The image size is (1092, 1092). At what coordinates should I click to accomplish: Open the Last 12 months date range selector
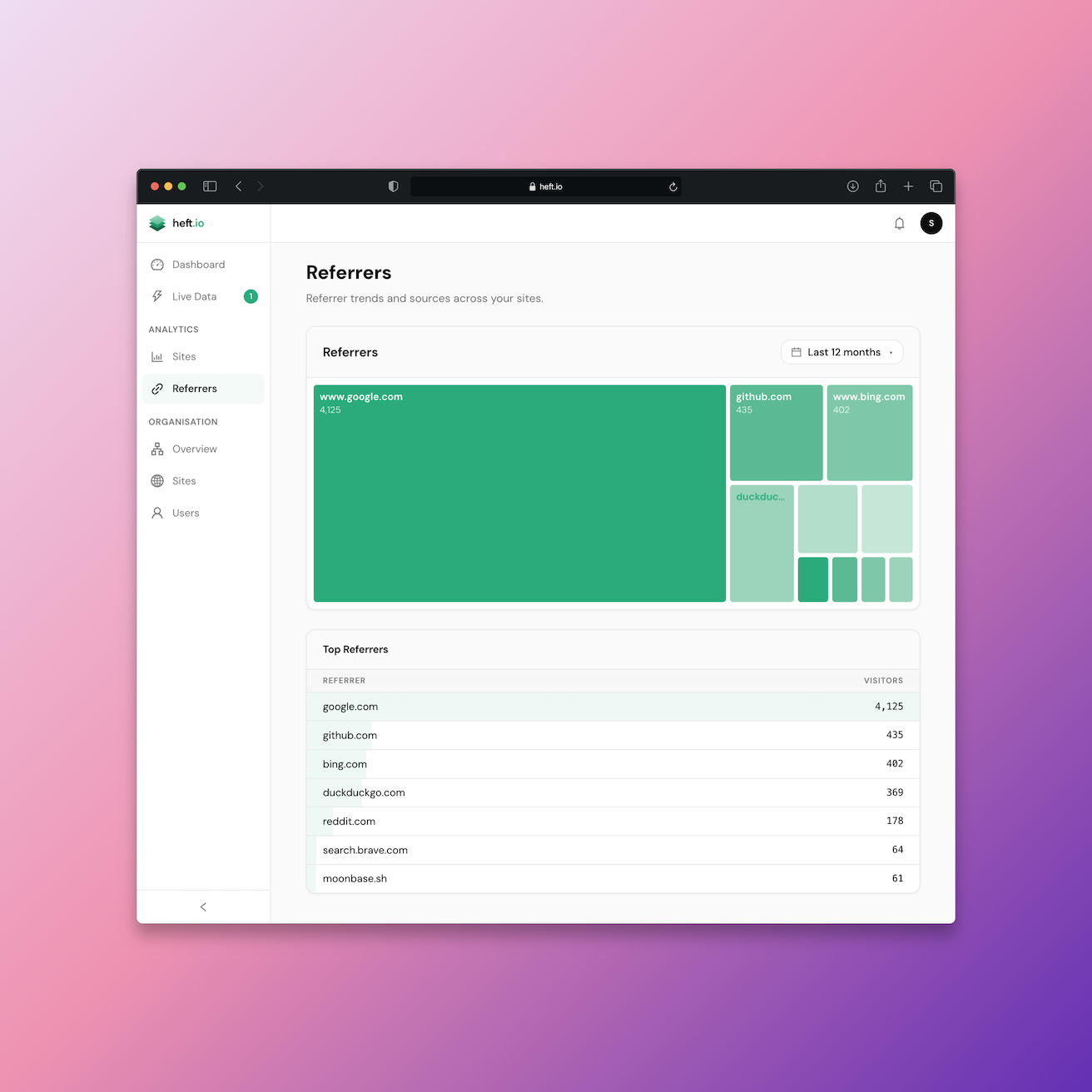click(x=841, y=352)
